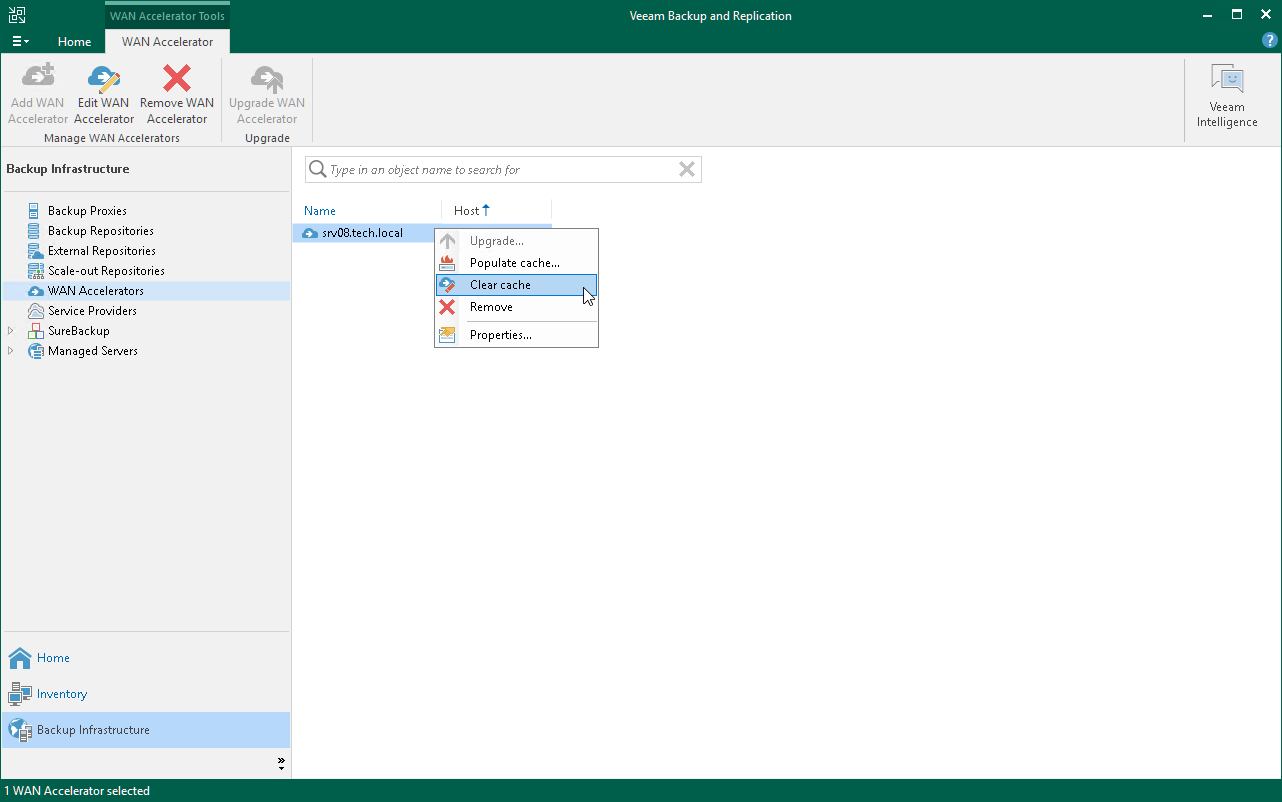Clear the search box with X icon
1282x802 pixels.
tap(687, 170)
